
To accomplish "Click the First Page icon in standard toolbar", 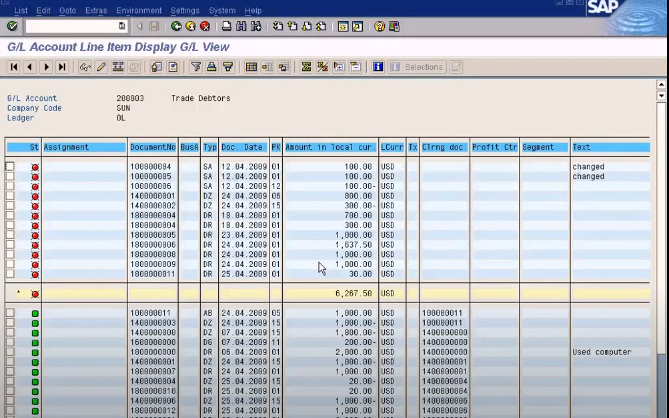I will pyautogui.click(x=278, y=26).
